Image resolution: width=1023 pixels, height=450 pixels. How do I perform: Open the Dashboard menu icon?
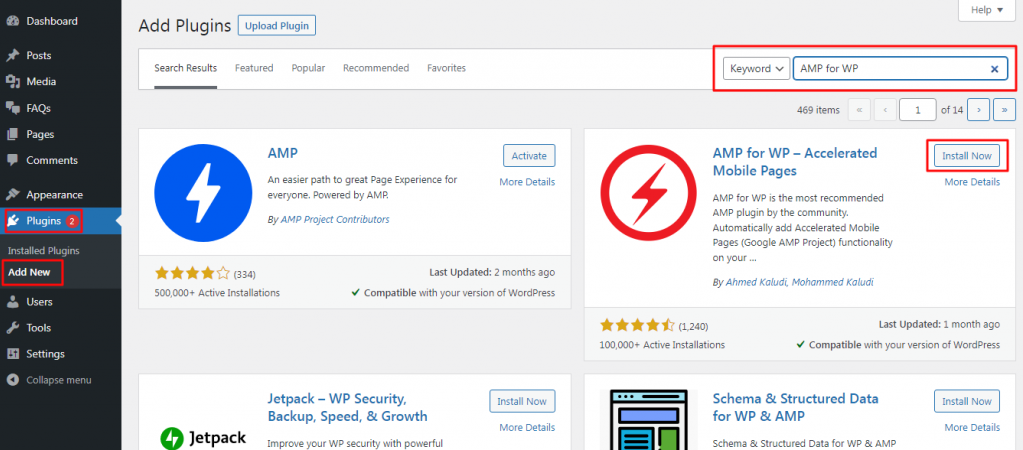coord(12,21)
